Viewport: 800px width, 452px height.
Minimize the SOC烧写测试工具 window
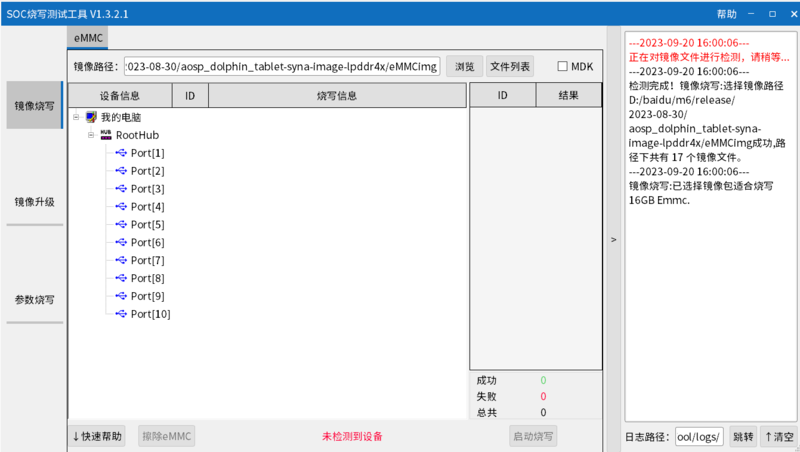tap(751, 14)
